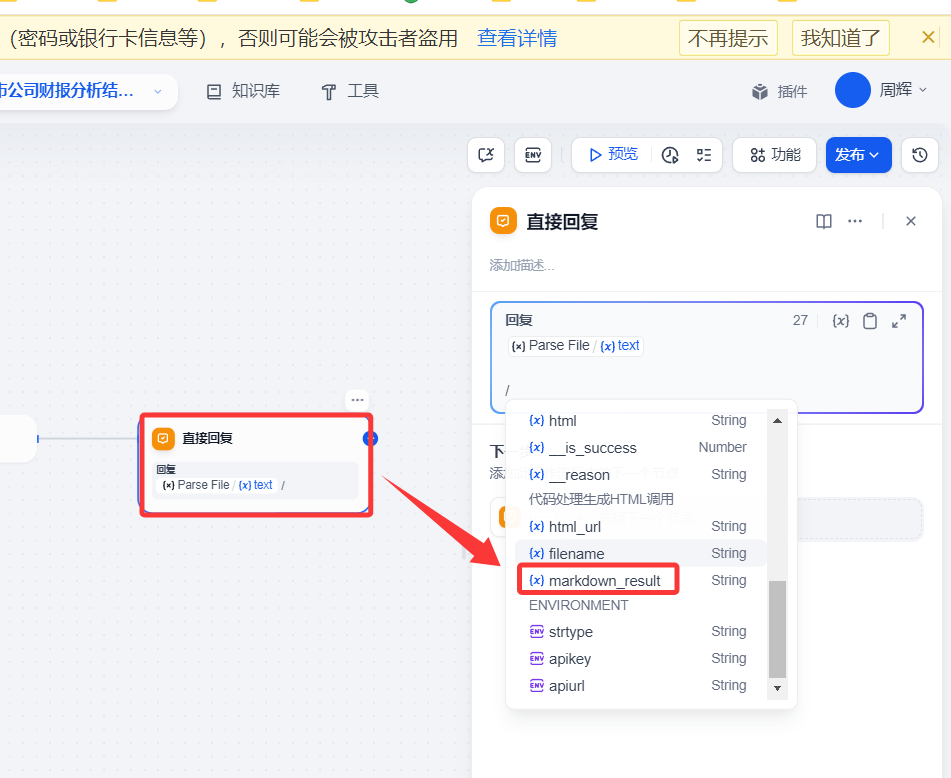Click the insert variable {x} icon

pos(841,320)
